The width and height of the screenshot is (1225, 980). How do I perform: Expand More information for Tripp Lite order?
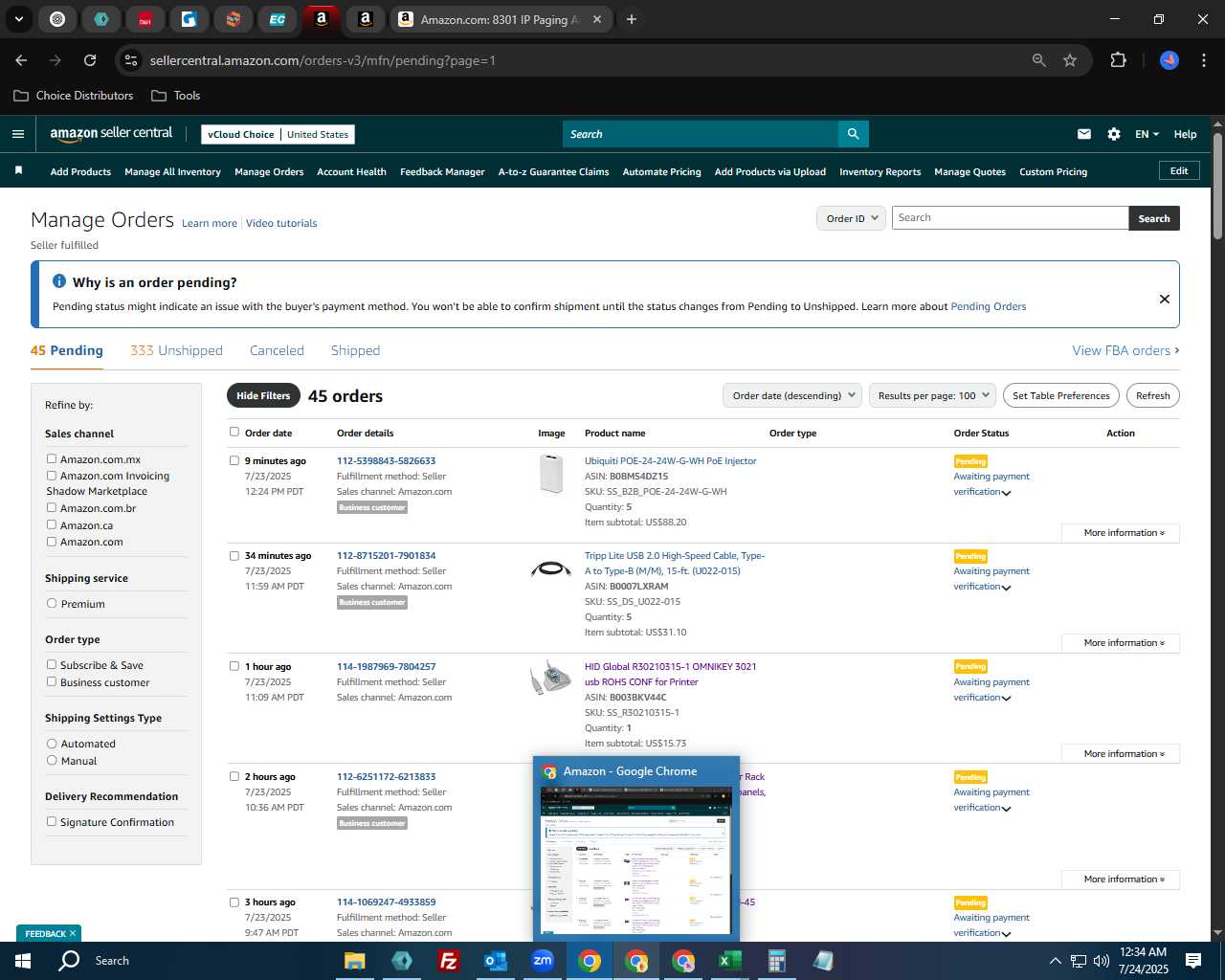[x=1121, y=643]
